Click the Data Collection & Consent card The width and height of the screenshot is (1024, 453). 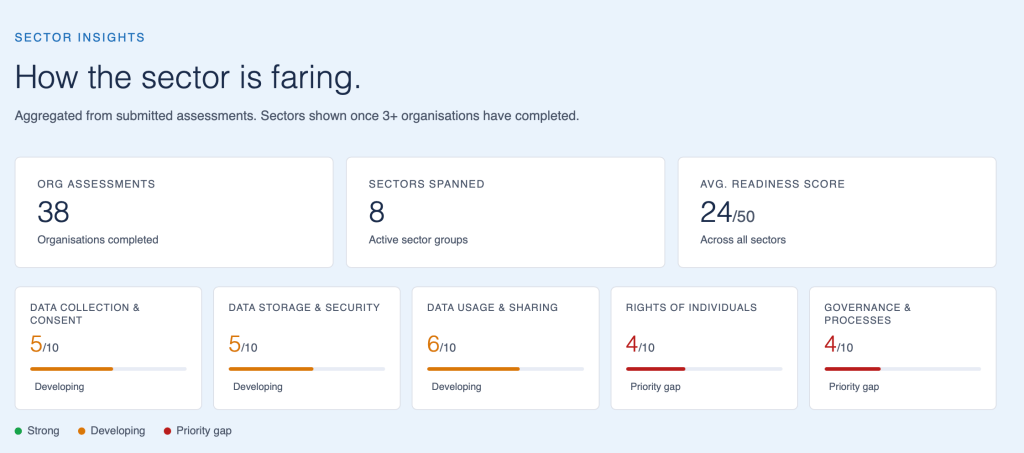(x=108, y=348)
